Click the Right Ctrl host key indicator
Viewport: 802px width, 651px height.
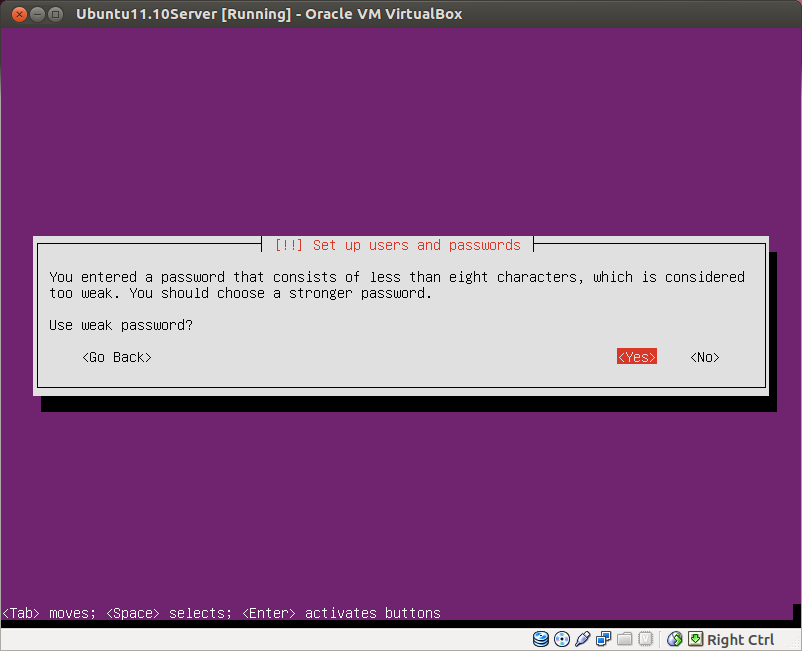[x=740, y=639]
